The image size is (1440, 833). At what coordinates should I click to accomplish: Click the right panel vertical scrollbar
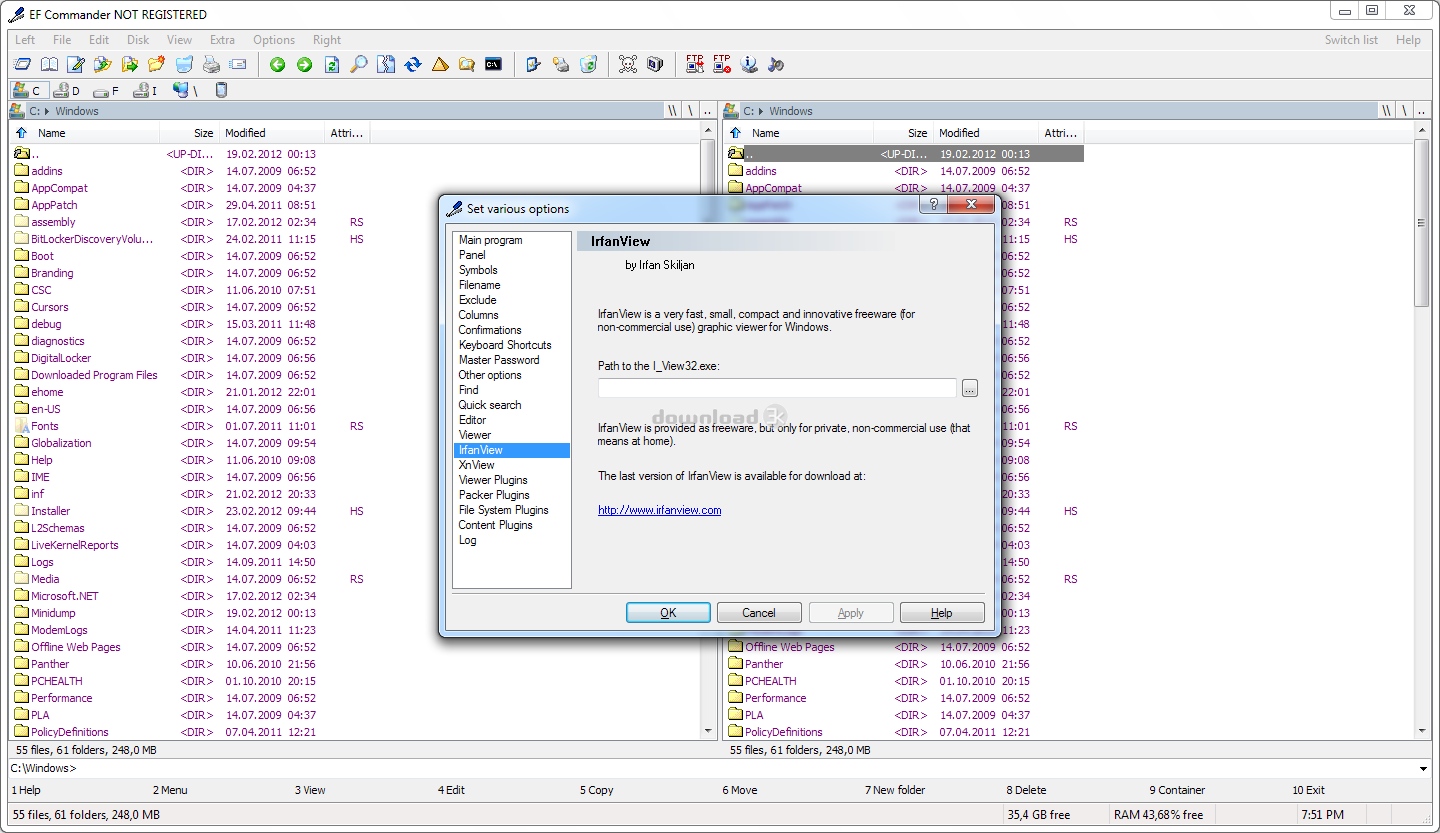pos(1422,430)
